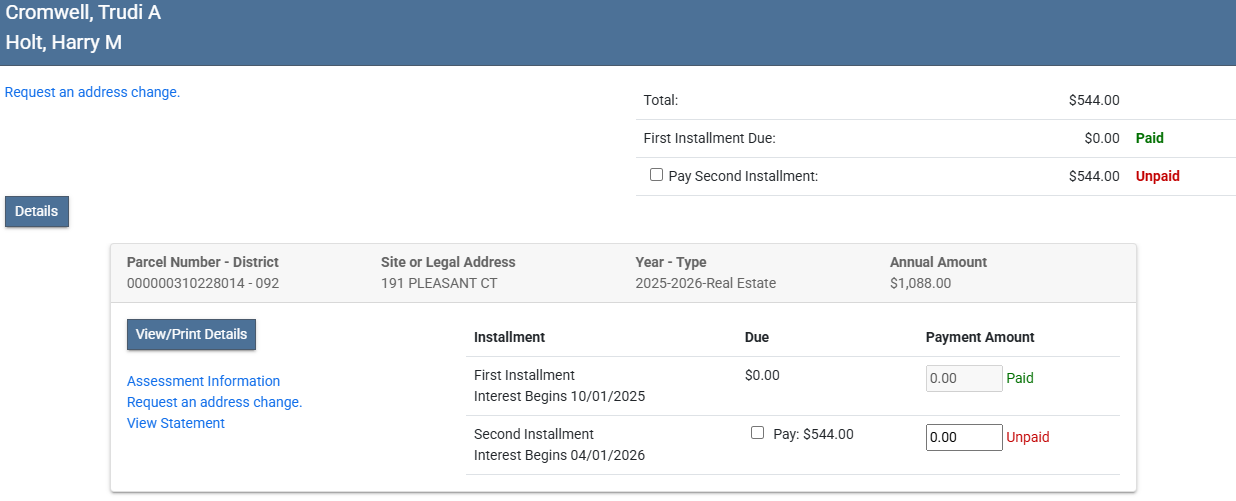Screen dimensions: 1236x501
Task: Open the View Statement link
Action: coord(175,423)
